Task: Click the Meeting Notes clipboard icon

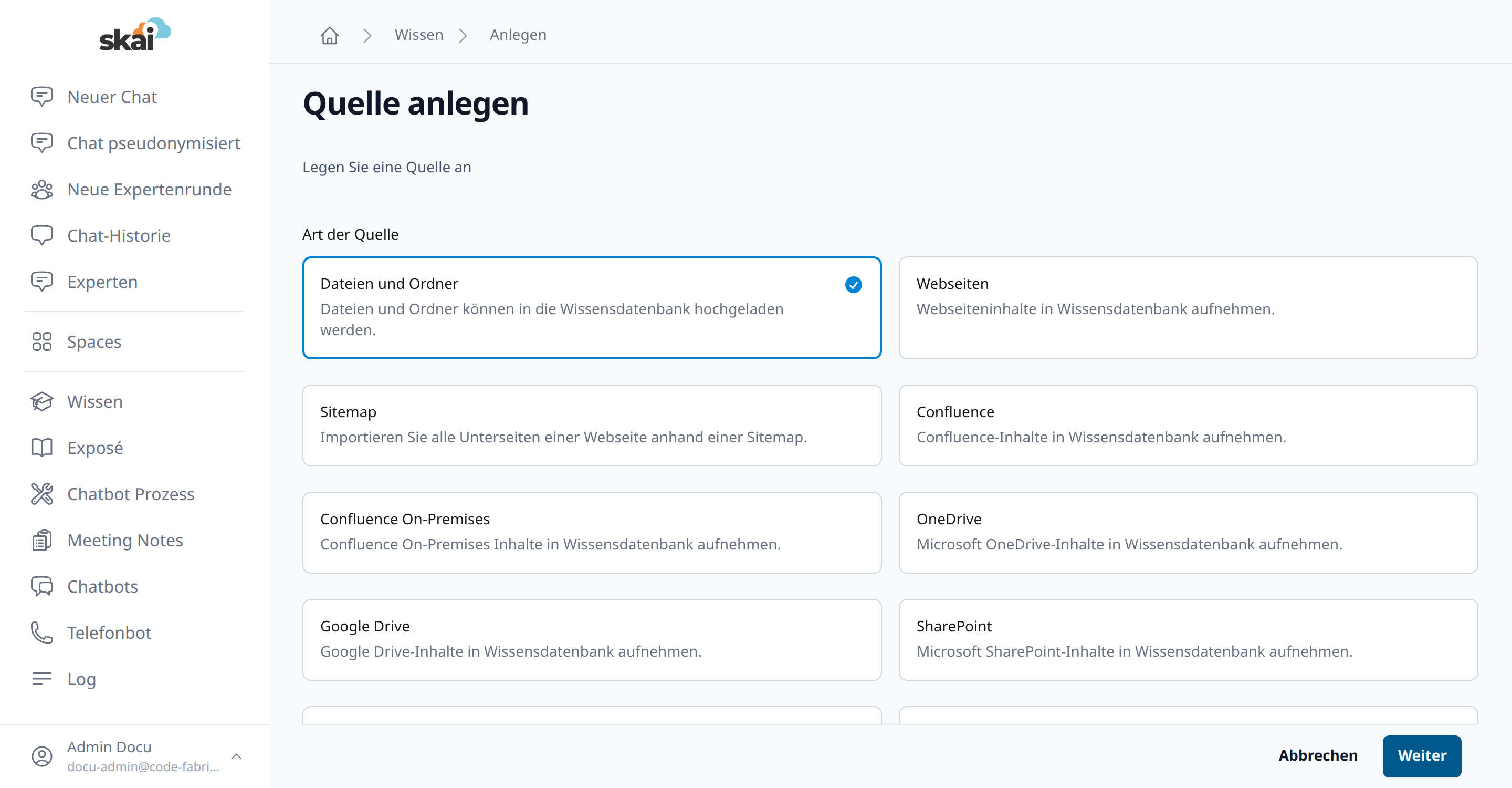Action: pos(41,540)
